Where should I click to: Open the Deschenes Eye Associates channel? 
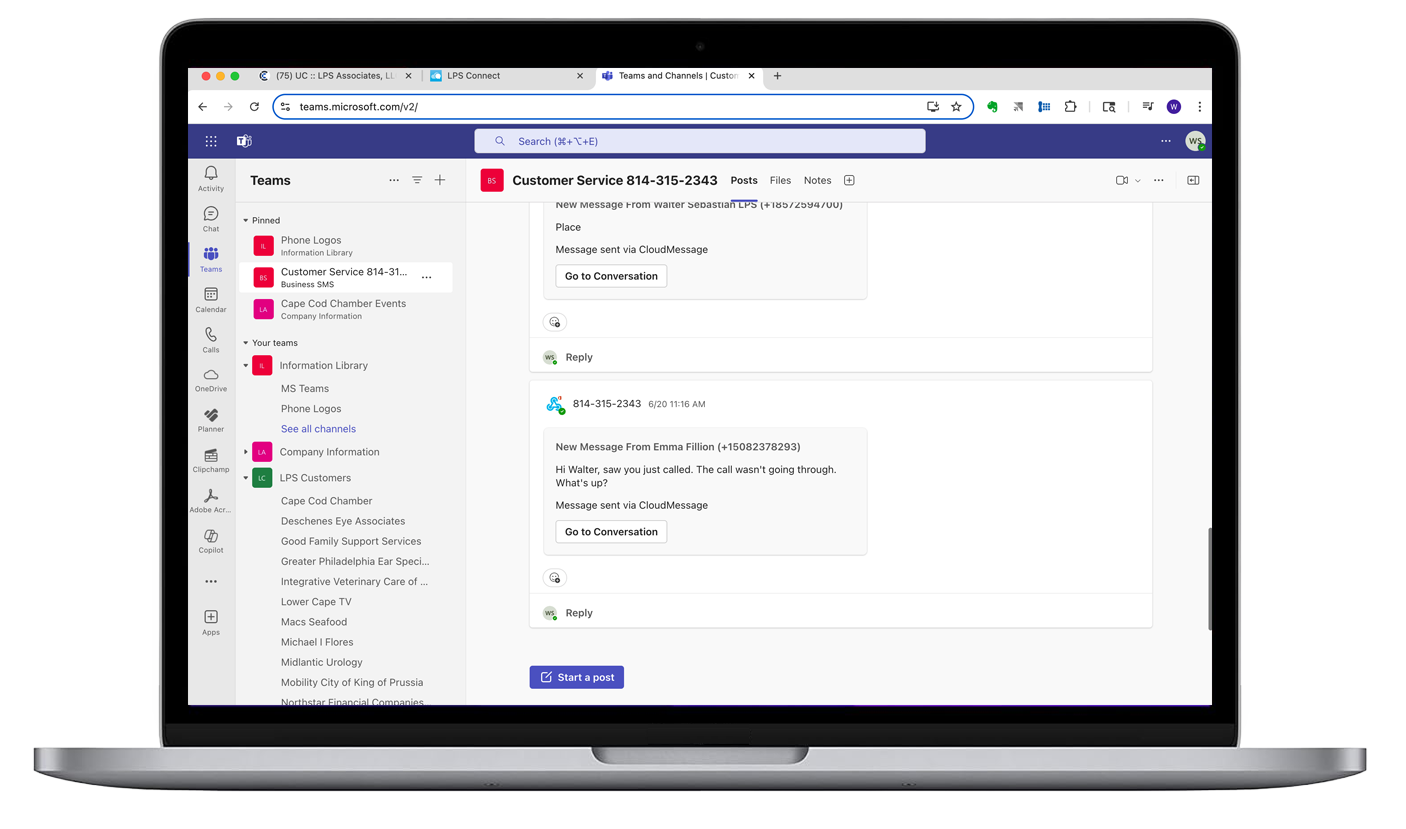tap(343, 521)
